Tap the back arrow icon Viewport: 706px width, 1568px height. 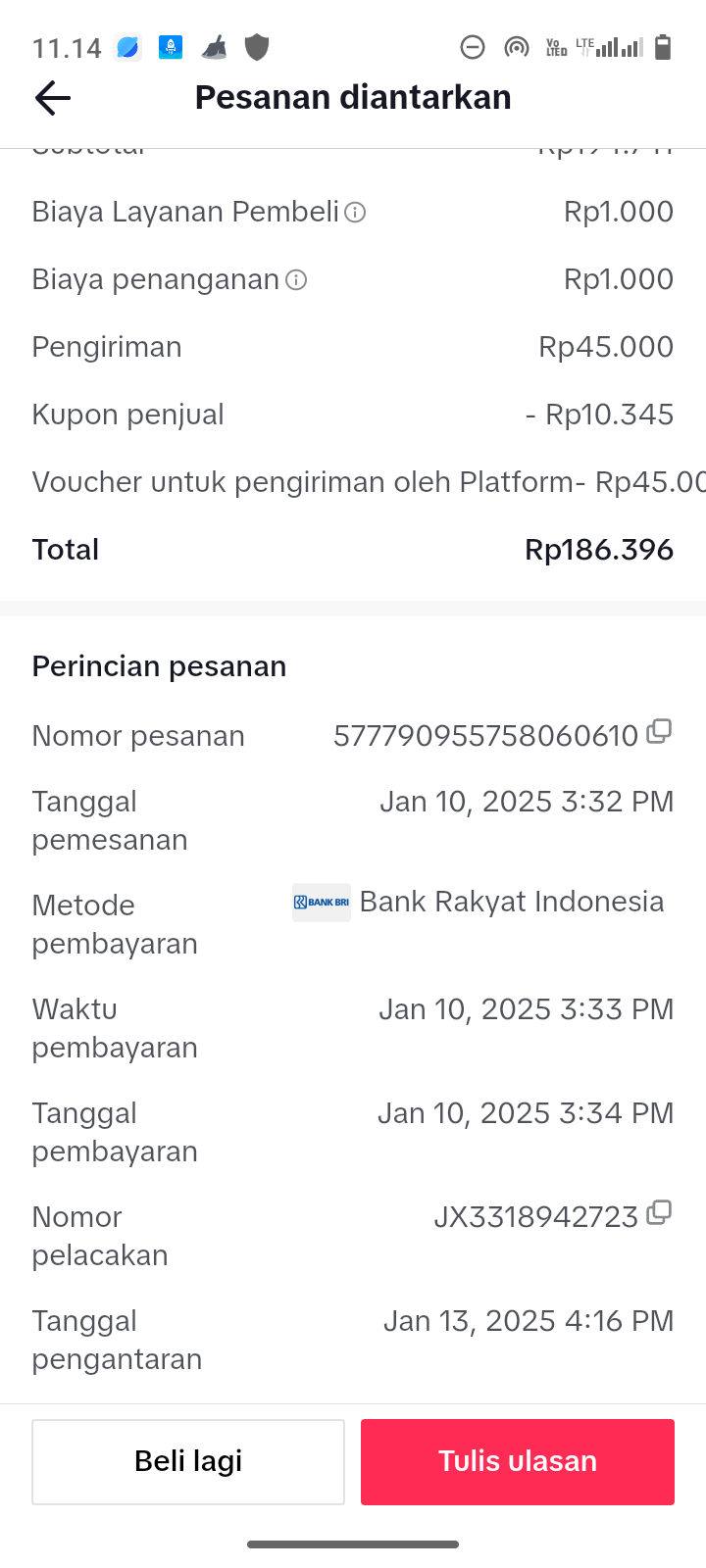pyautogui.click(x=53, y=97)
